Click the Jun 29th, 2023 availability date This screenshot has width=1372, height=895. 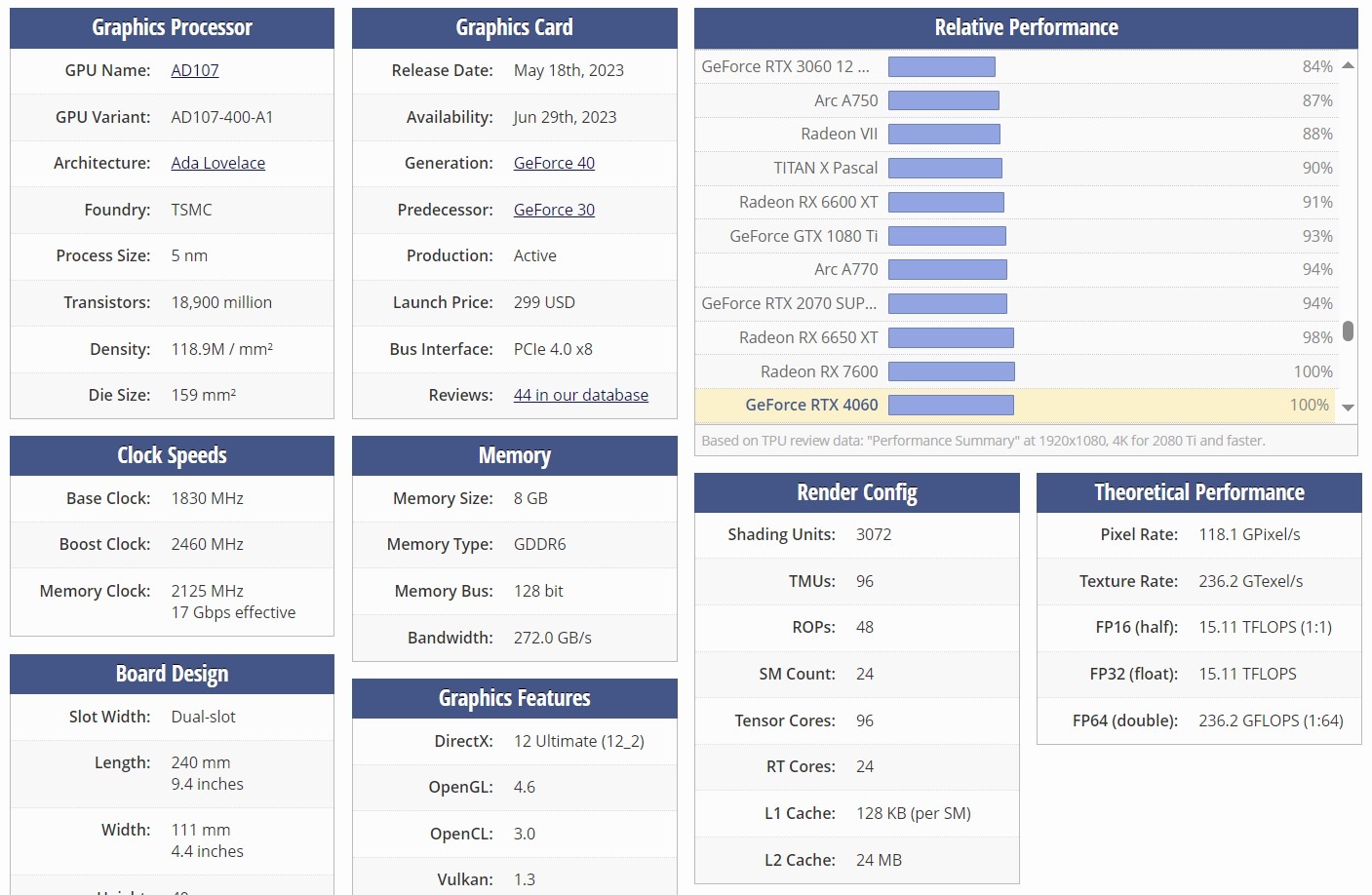[566, 117]
